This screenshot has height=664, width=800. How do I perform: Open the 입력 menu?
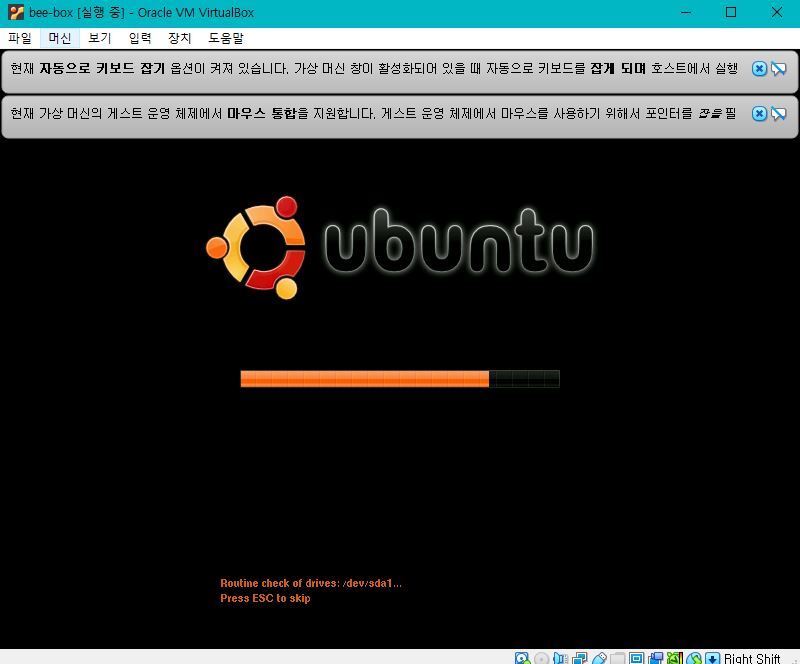point(140,38)
